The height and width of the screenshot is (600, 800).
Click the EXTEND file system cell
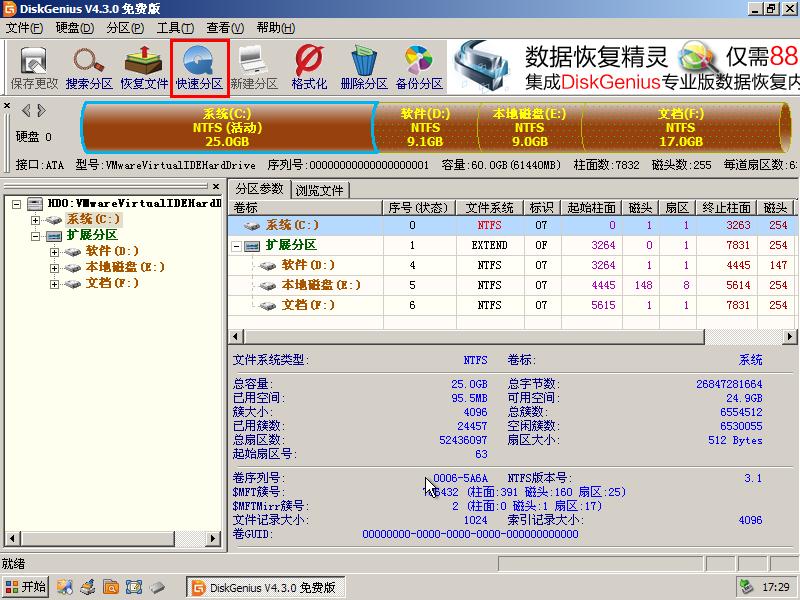(489, 245)
